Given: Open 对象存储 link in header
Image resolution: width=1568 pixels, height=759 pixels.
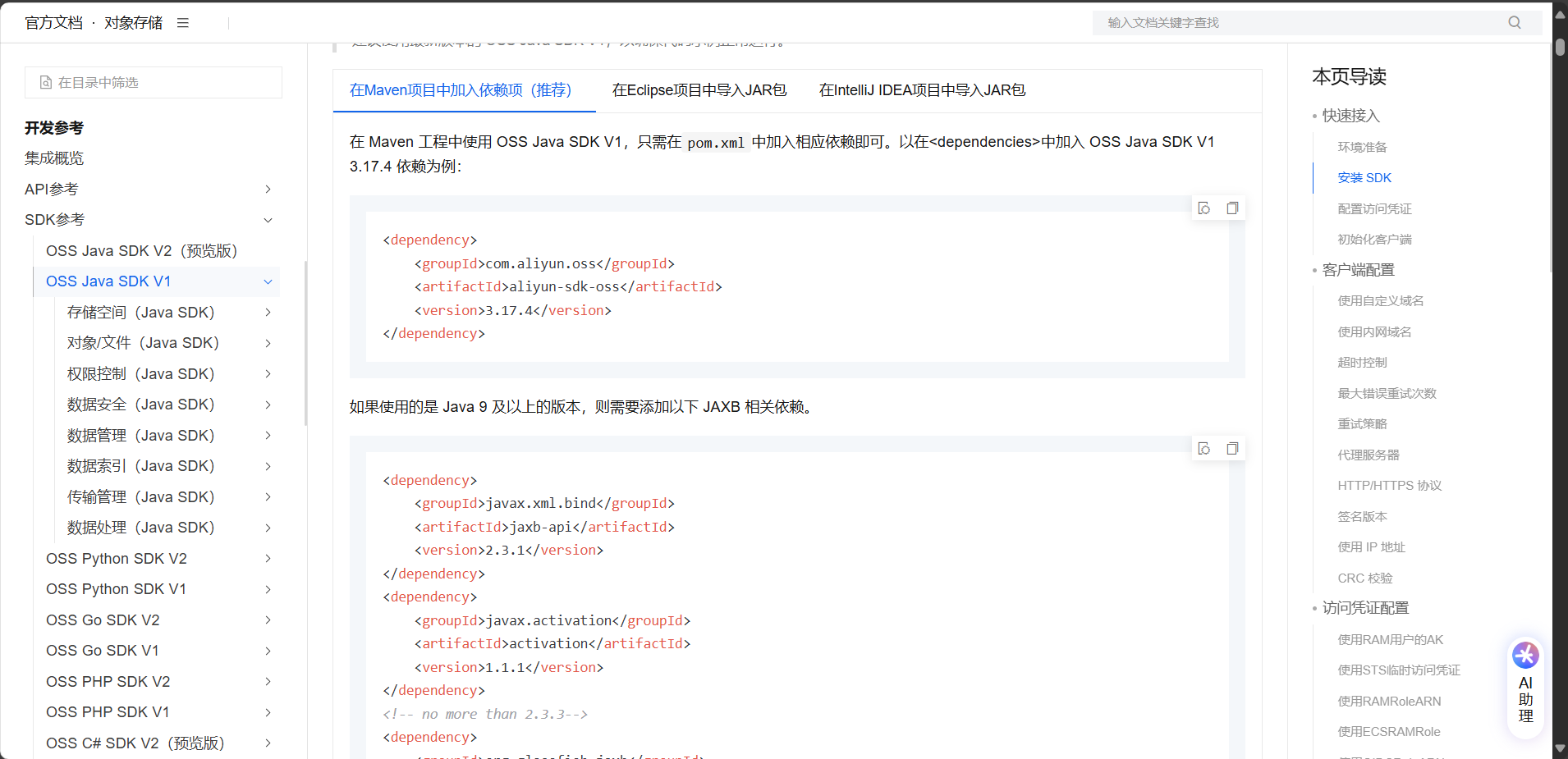Looking at the screenshot, I should [x=134, y=23].
